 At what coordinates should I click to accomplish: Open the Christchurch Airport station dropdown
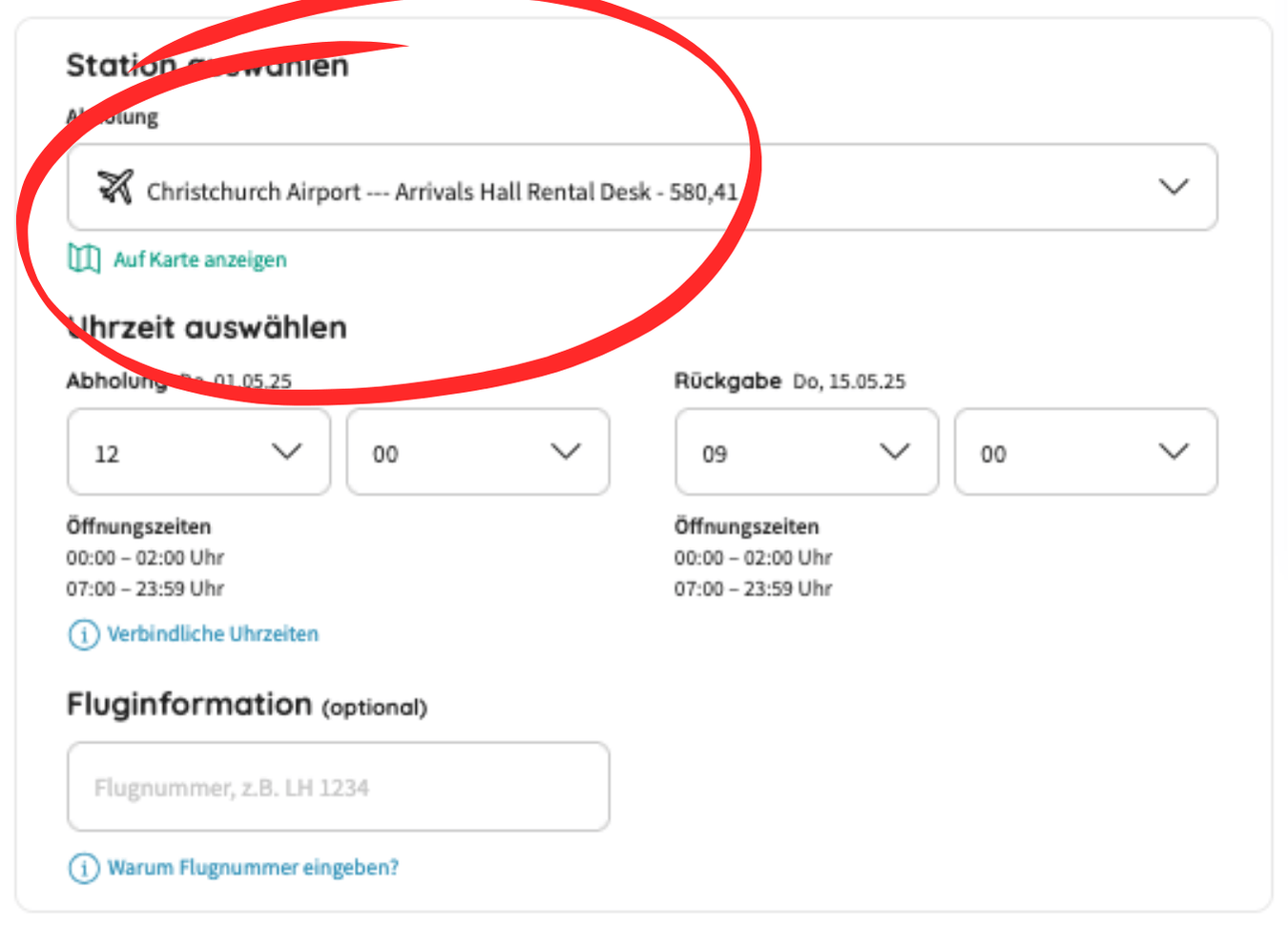pos(642,188)
